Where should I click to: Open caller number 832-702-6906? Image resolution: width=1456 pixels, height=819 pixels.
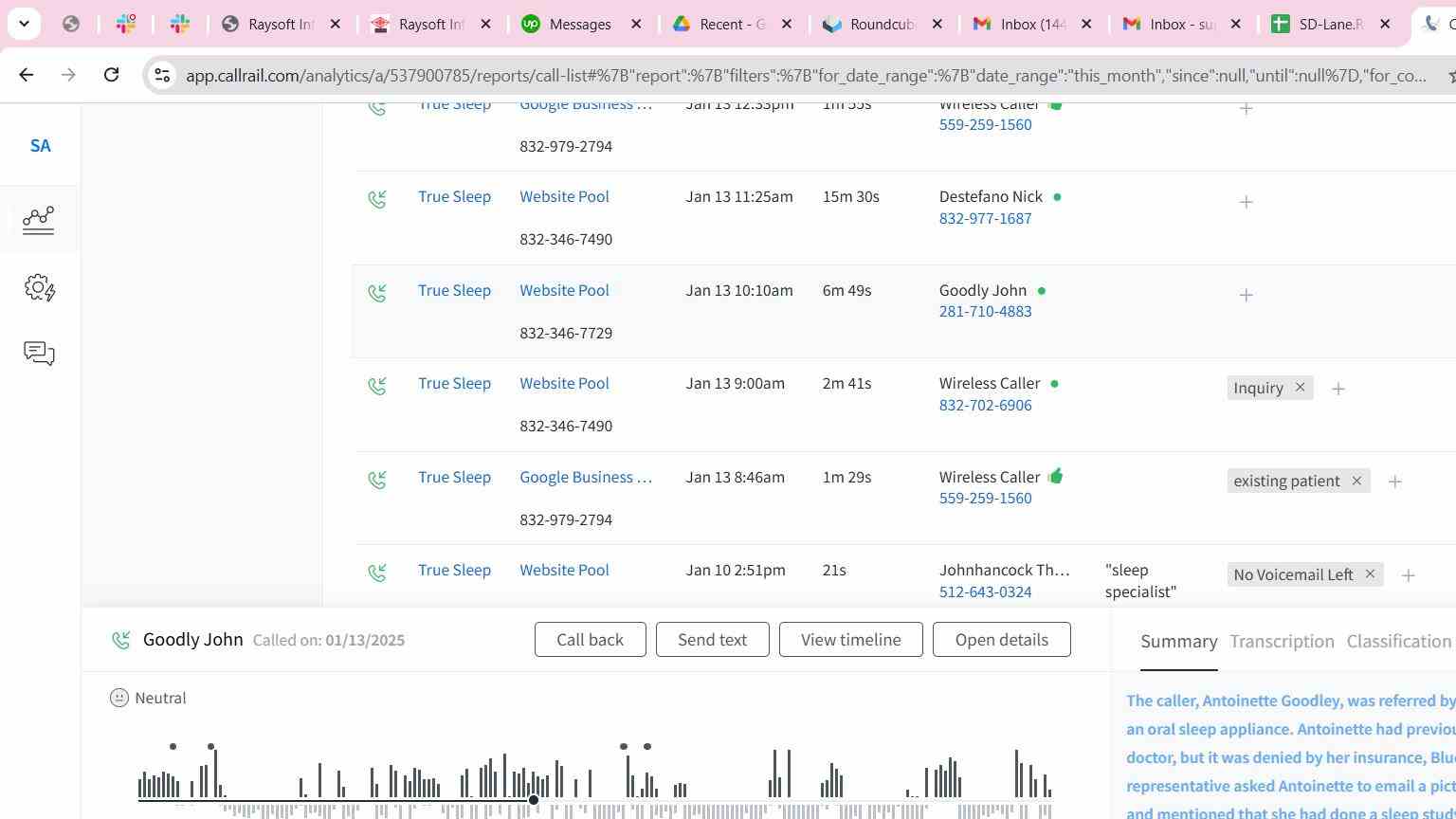pyautogui.click(x=985, y=405)
